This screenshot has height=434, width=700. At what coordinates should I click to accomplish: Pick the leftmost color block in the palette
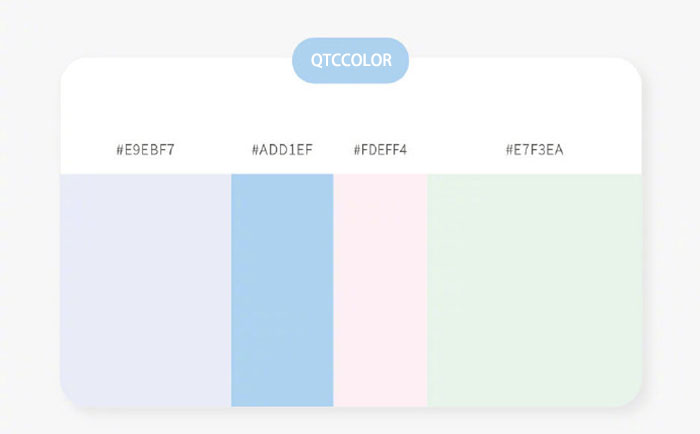click(145, 290)
